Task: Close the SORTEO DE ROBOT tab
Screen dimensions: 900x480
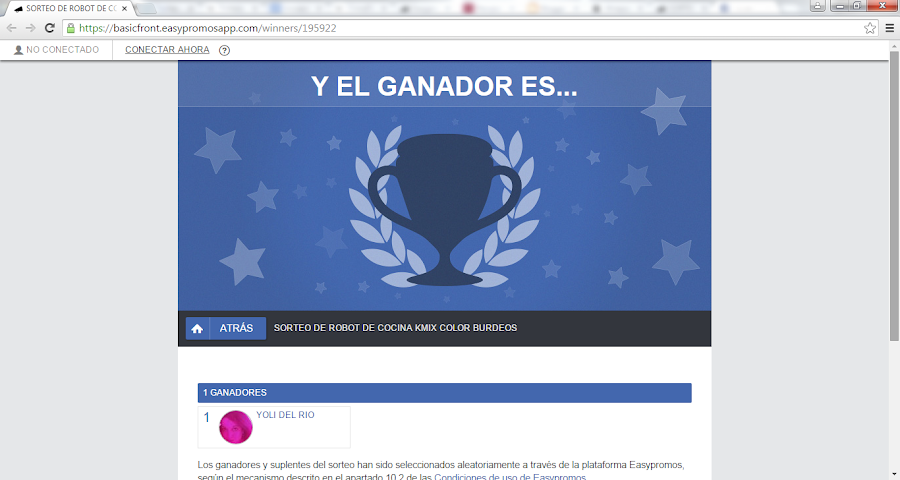Action: click(124, 9)
